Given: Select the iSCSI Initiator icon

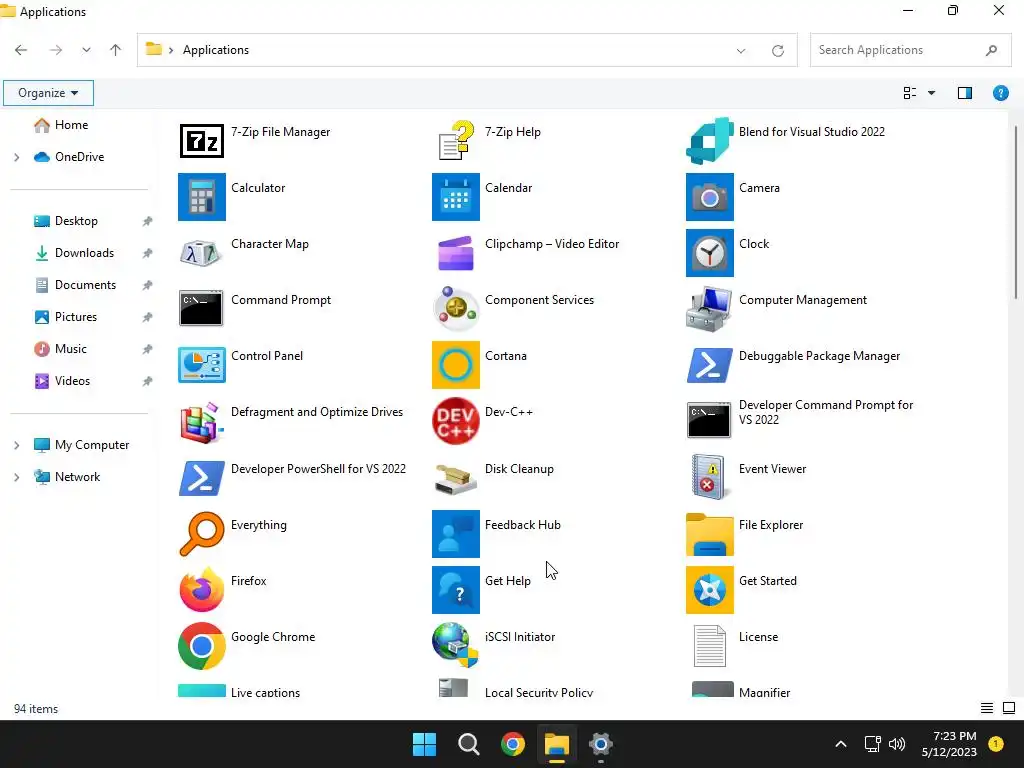Looking at the screenshot, I should [x=455, y=645].
